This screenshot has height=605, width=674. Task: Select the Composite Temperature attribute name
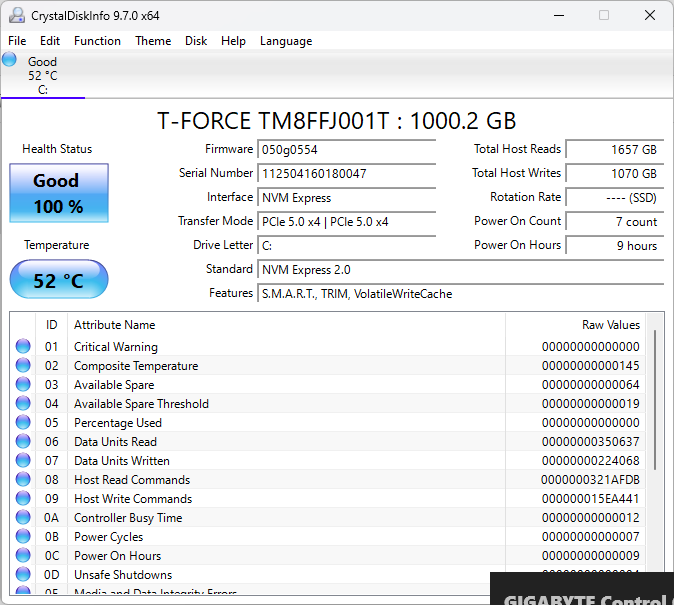(136, 365)
